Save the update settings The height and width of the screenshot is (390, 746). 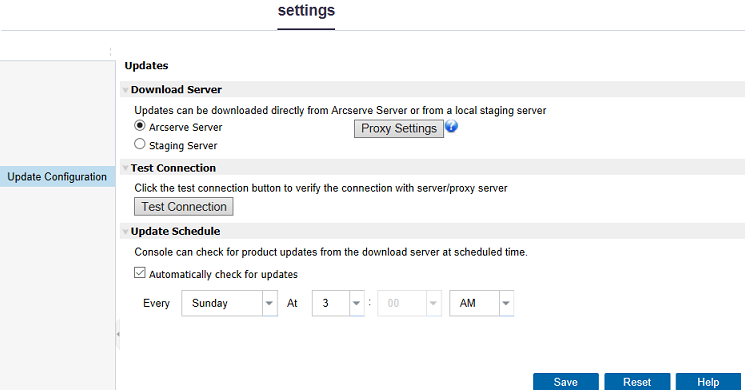[x=566, y=382]
